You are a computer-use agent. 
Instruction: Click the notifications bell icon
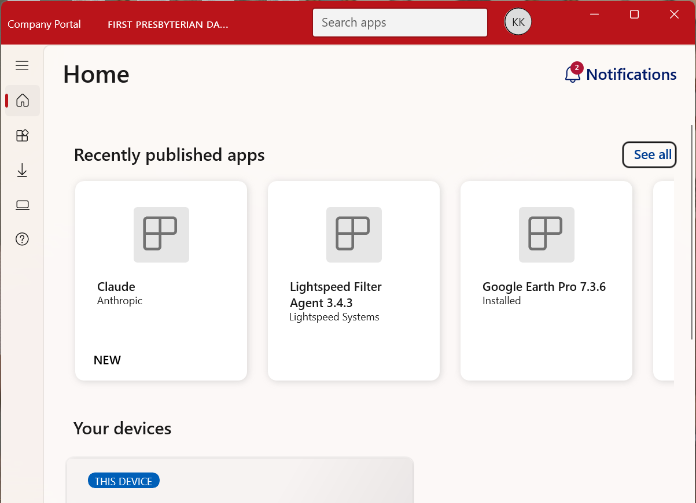click(573, 74)
